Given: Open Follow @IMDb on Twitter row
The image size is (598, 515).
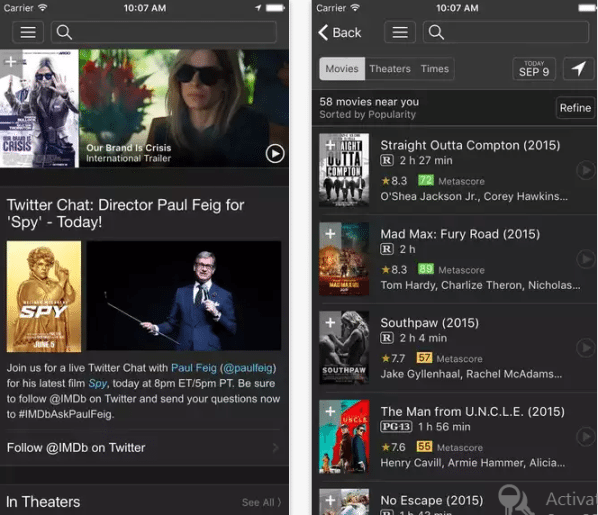Looking at the screenshot, I should tap(144, 448).
